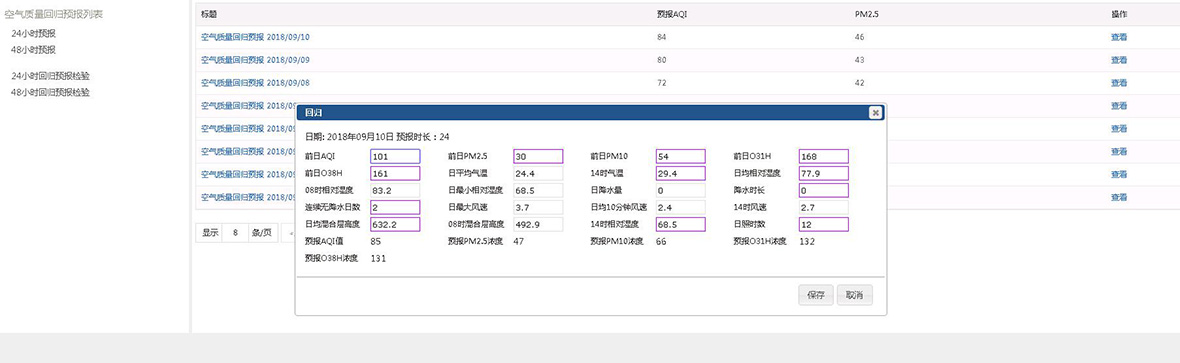Focus the 前日O31H input field

coord(823,156)
